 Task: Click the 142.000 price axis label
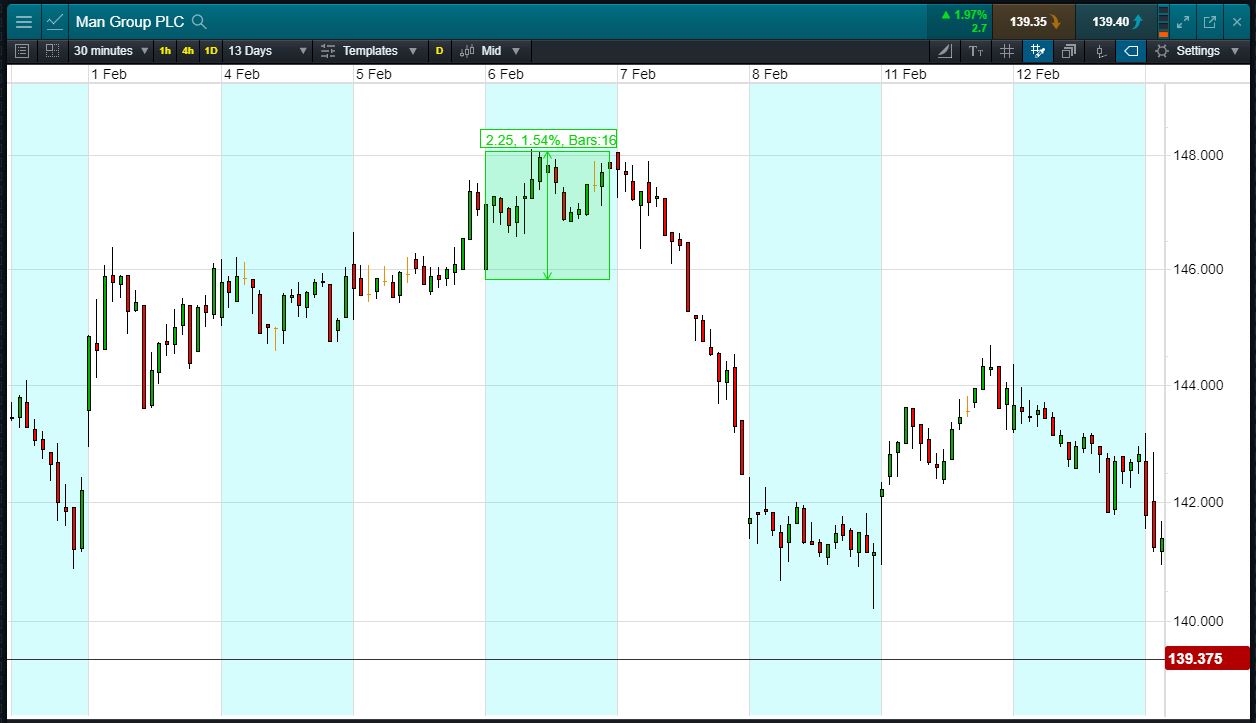1198,502
